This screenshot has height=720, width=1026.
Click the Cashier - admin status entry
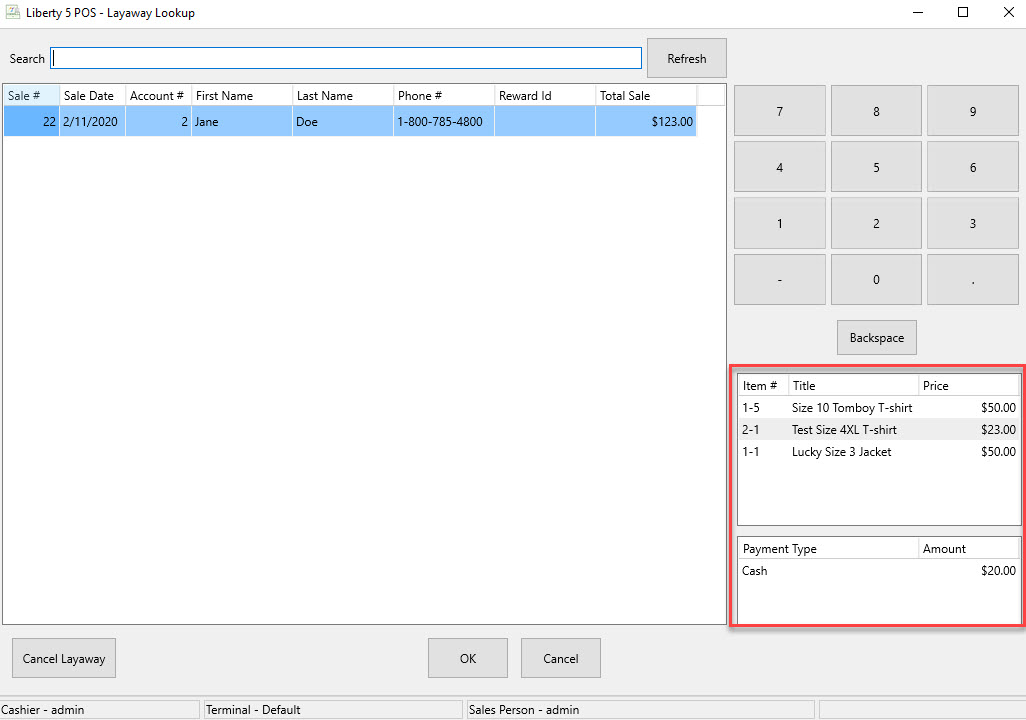99,710
